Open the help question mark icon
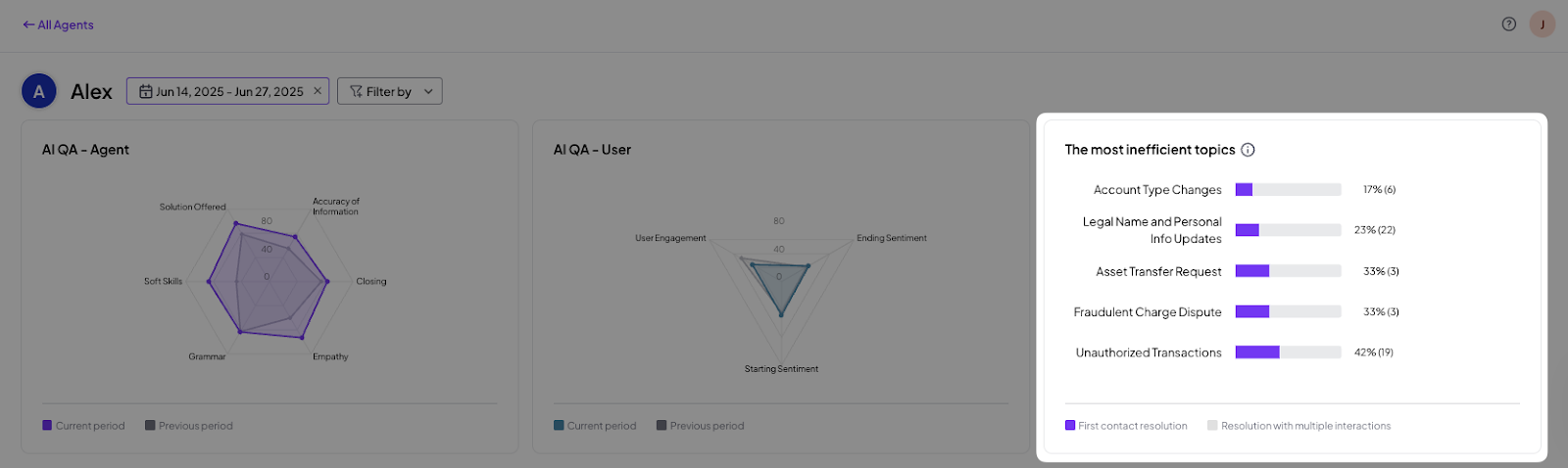Screen dimensions: 1568x468 pos(1509,24)
